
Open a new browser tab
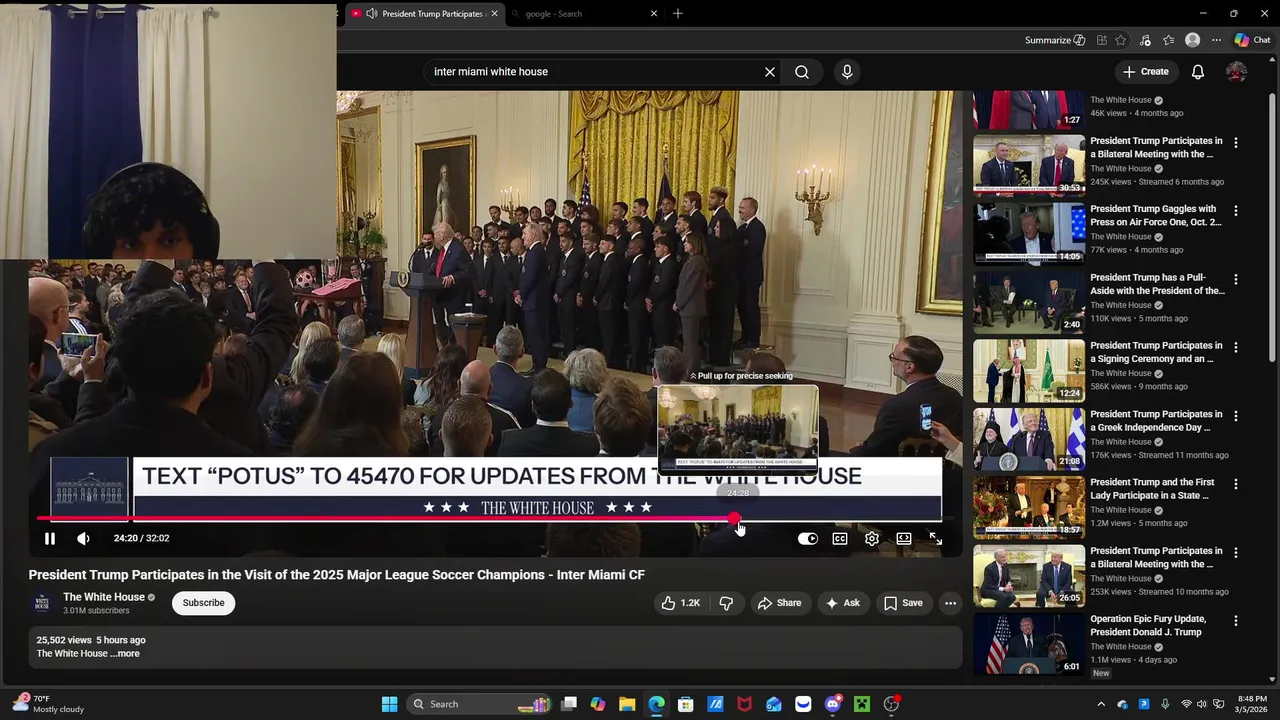click(678, 14)
